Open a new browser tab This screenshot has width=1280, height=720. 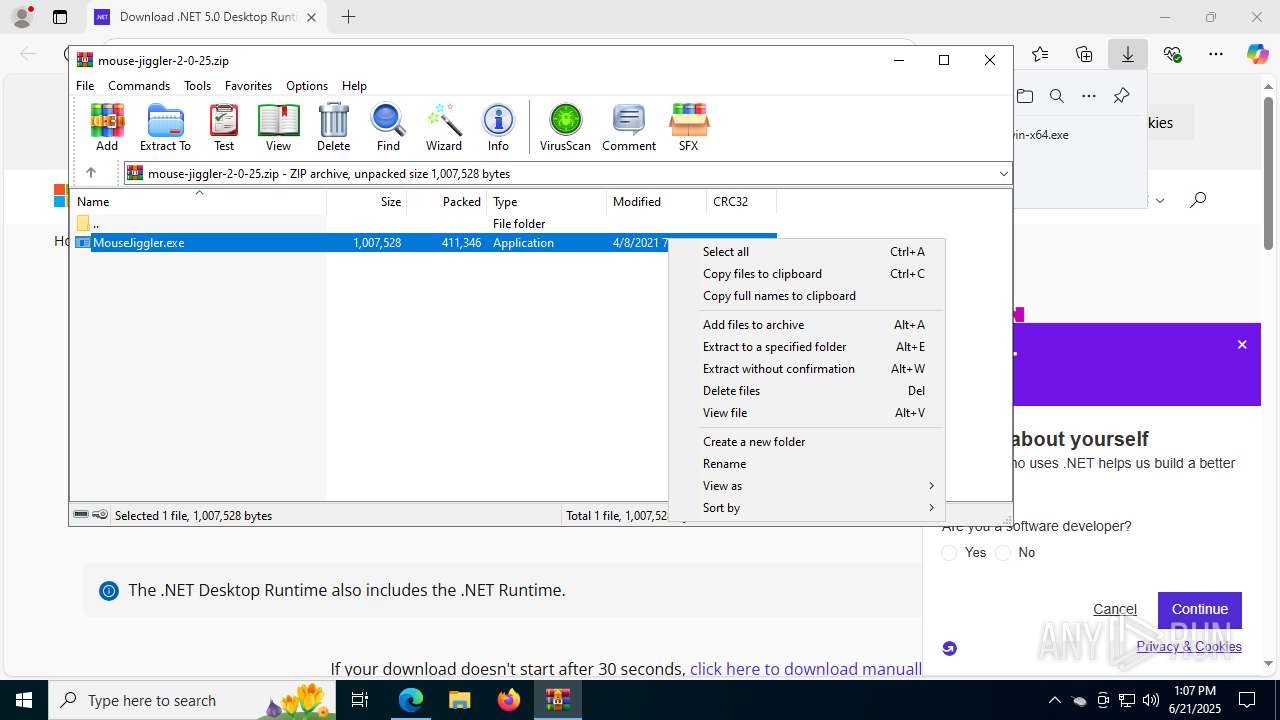coord(348,17)
